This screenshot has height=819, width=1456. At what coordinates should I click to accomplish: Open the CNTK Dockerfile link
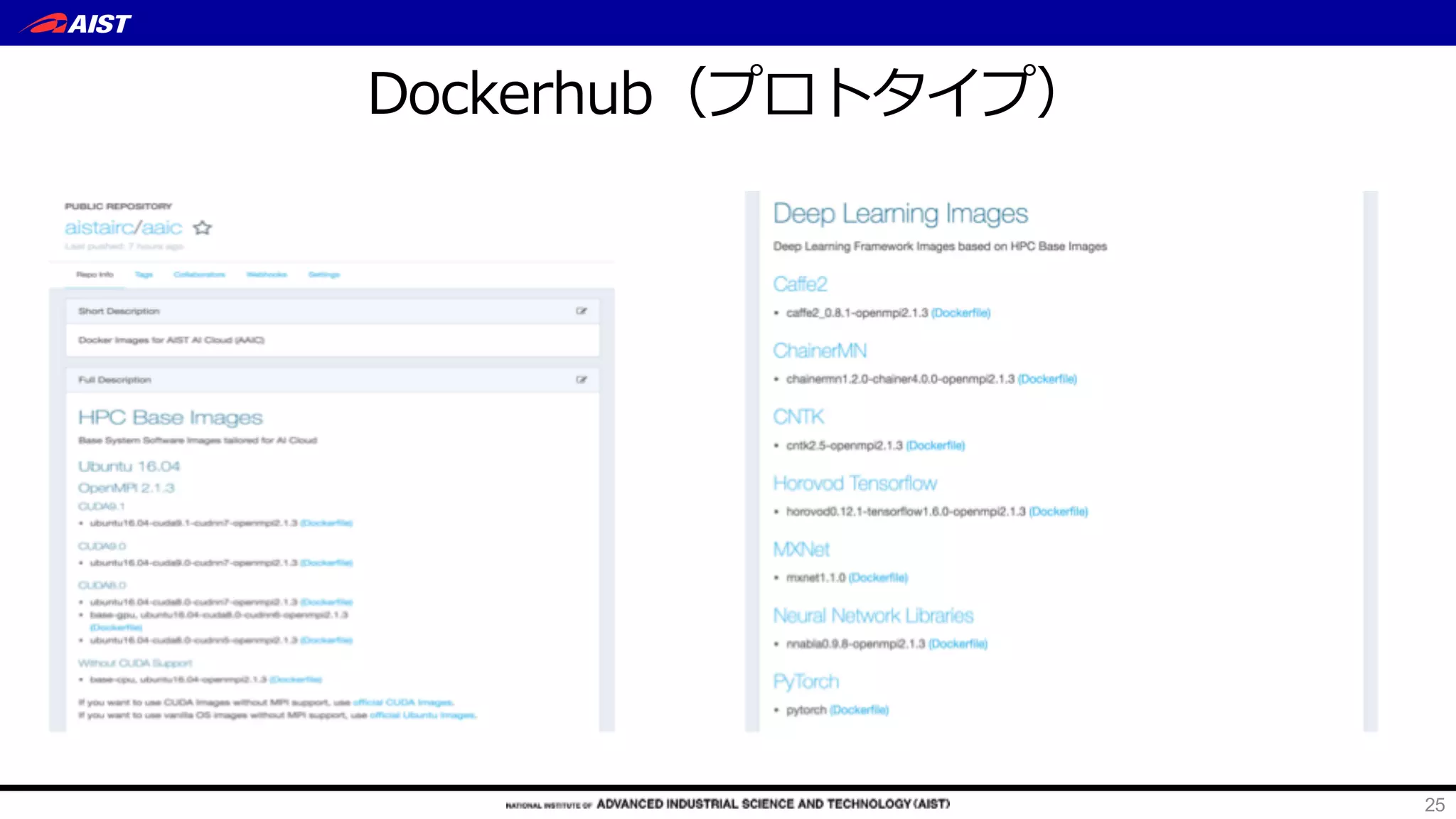[x=935, y=446]
